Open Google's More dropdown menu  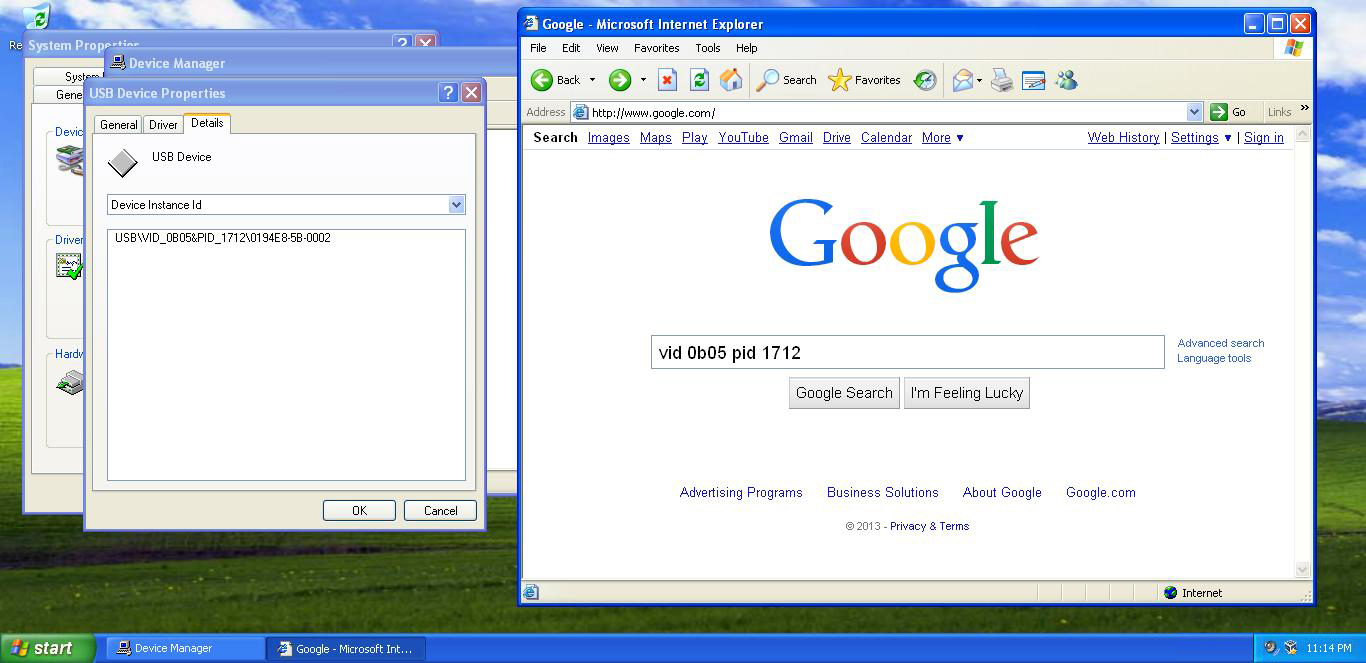click(x=943, y=138)
